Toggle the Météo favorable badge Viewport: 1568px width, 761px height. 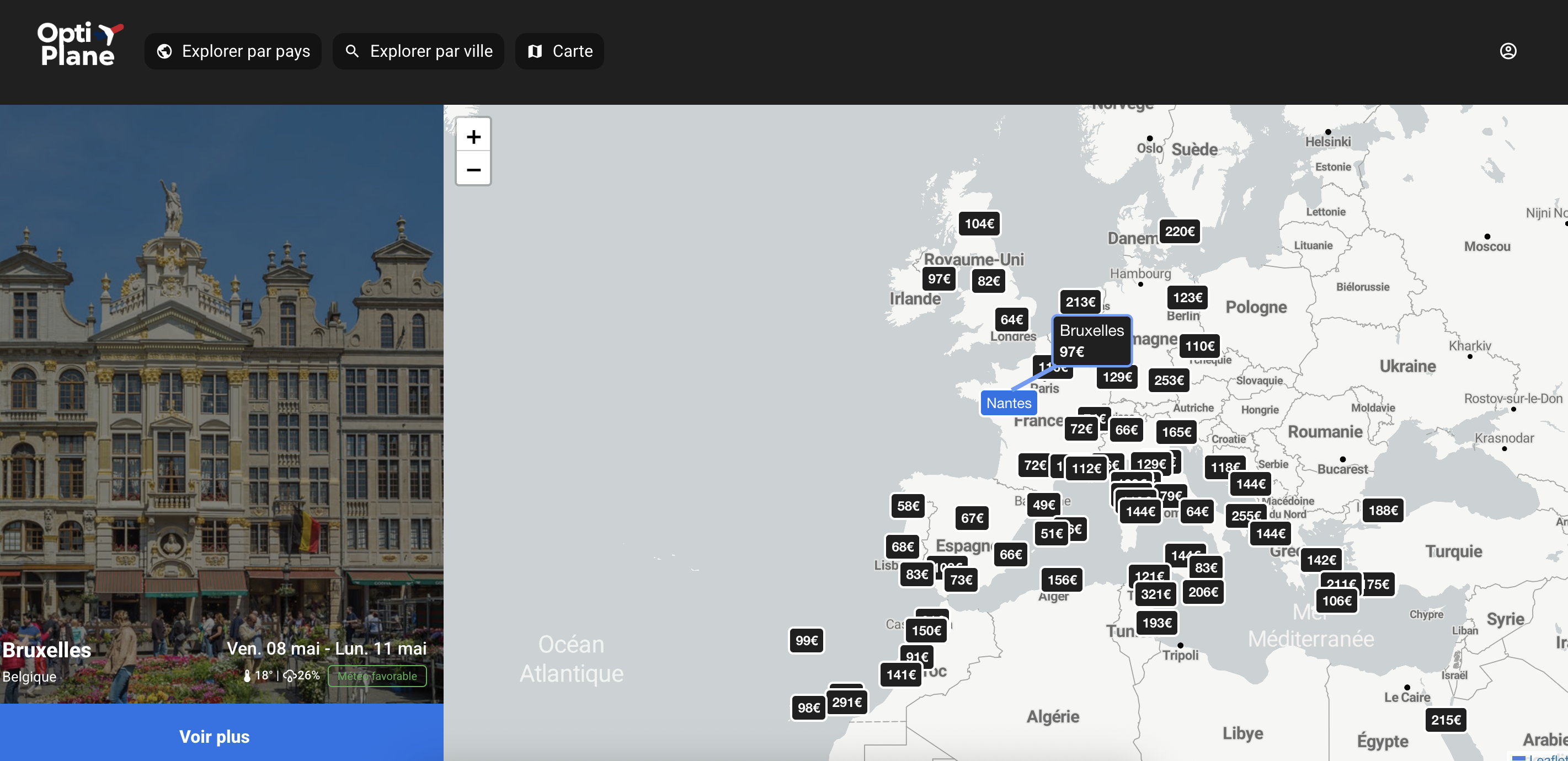click(x=377, y=676)
